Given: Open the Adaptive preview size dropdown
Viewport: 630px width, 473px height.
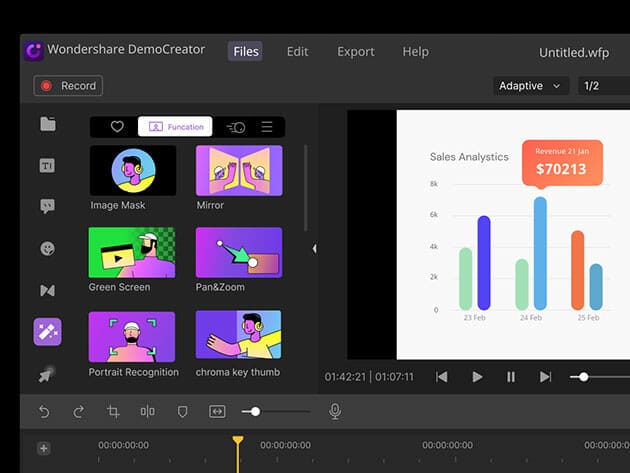Looking at the screenshot, I should [x=530, y=86].
